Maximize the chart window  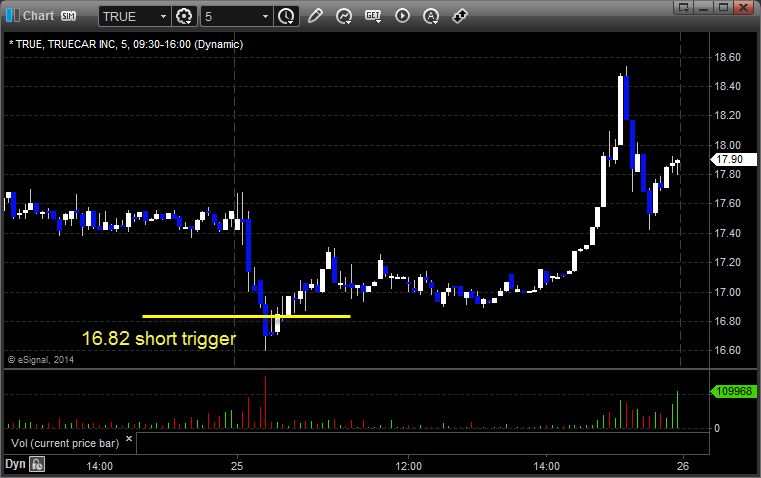coord(723,7)
